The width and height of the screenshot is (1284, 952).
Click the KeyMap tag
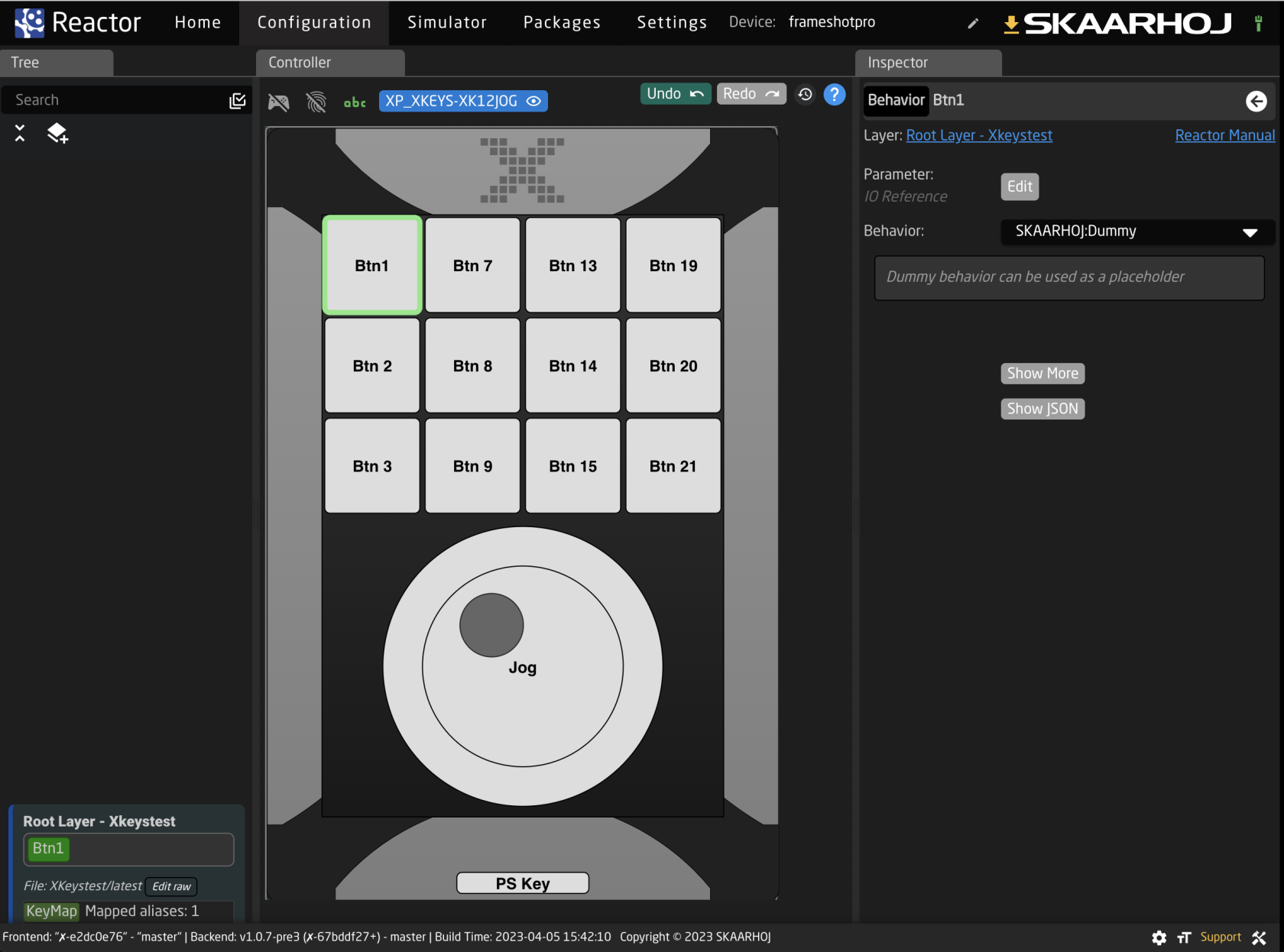point(52,912)
